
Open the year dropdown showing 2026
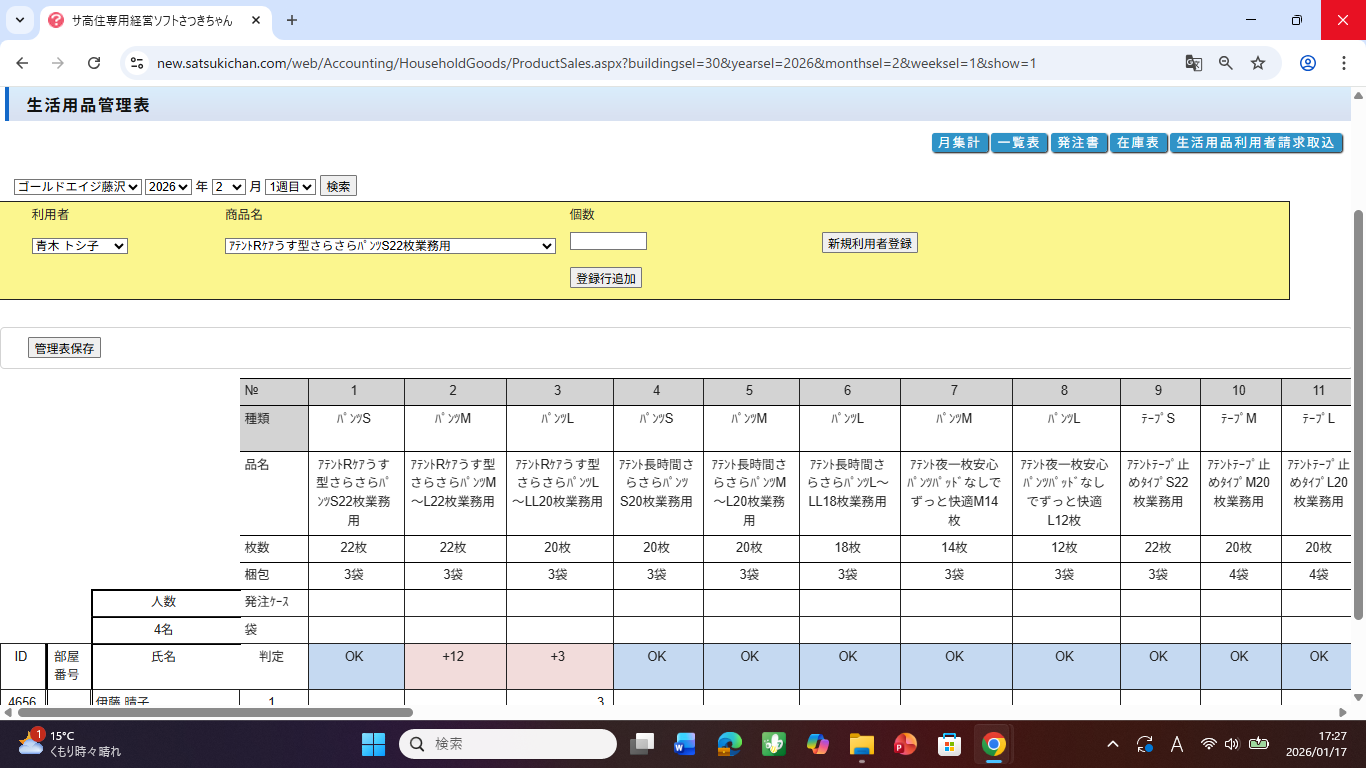168,187
